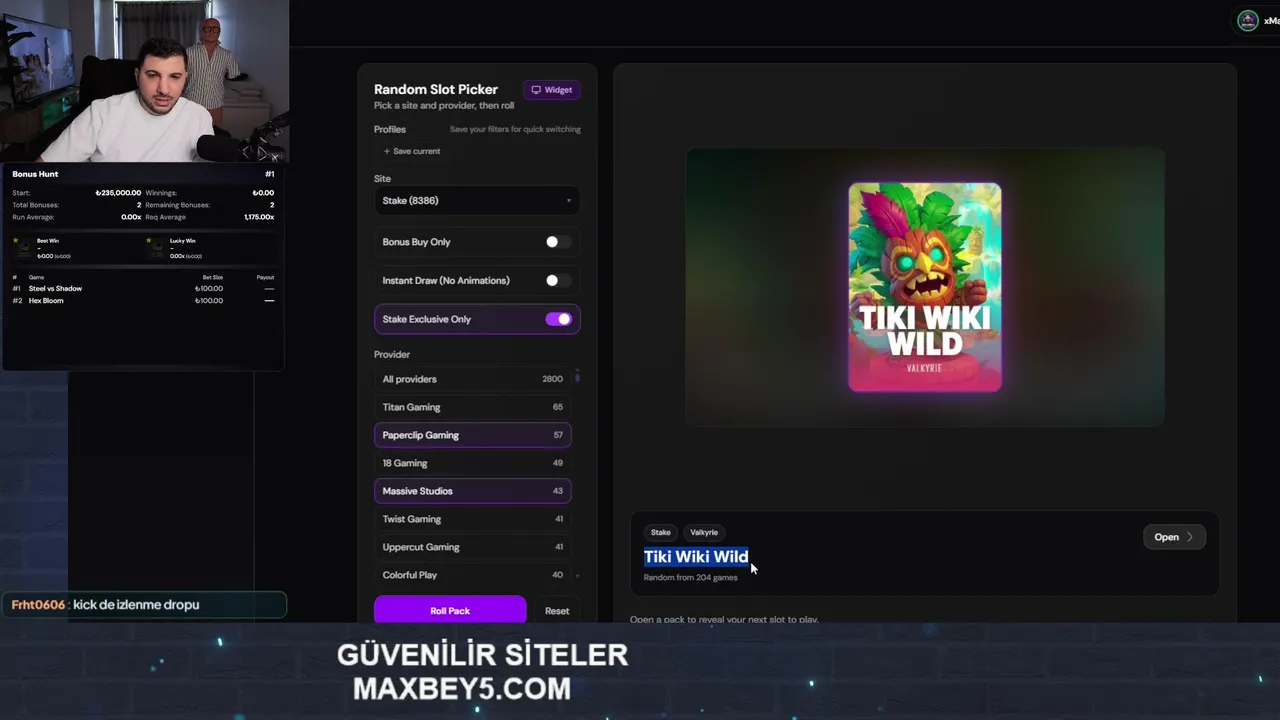The width and height of the screenshot is (1280, 720).
Task: Choose the Colorful Play provider
Action: point(472,575)
